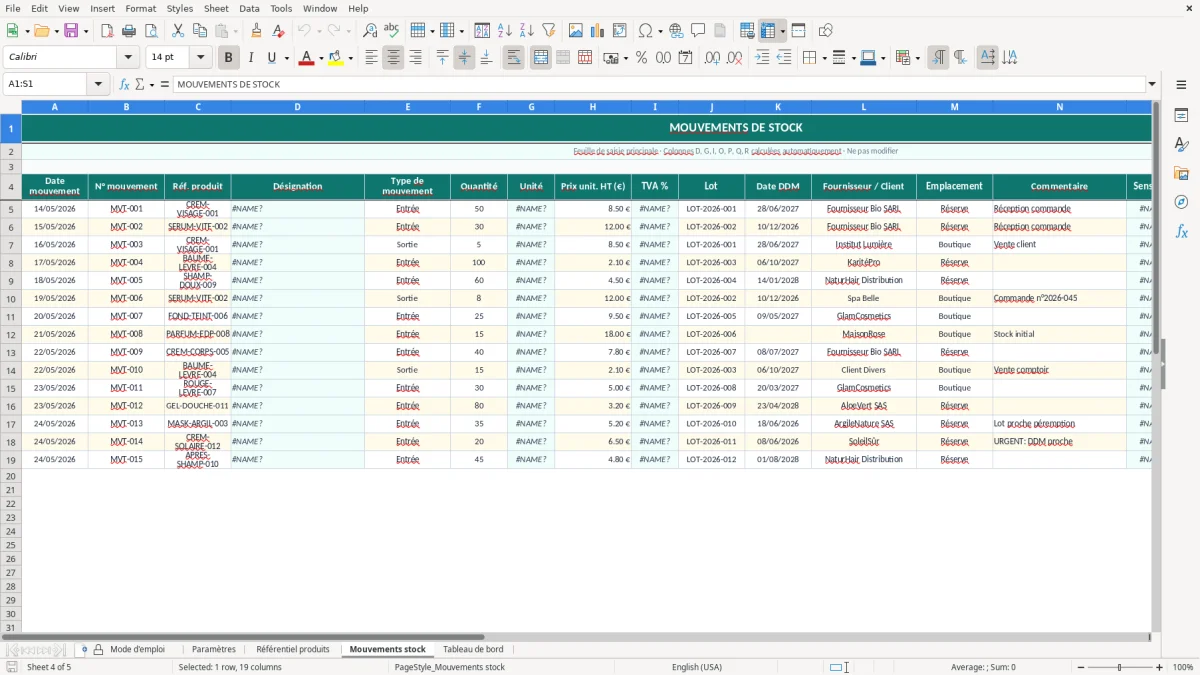Image resolution: width=1200 pixels, height=675 pixels.
Task: Click the Save document icon
Action: (x=71, y=31)
